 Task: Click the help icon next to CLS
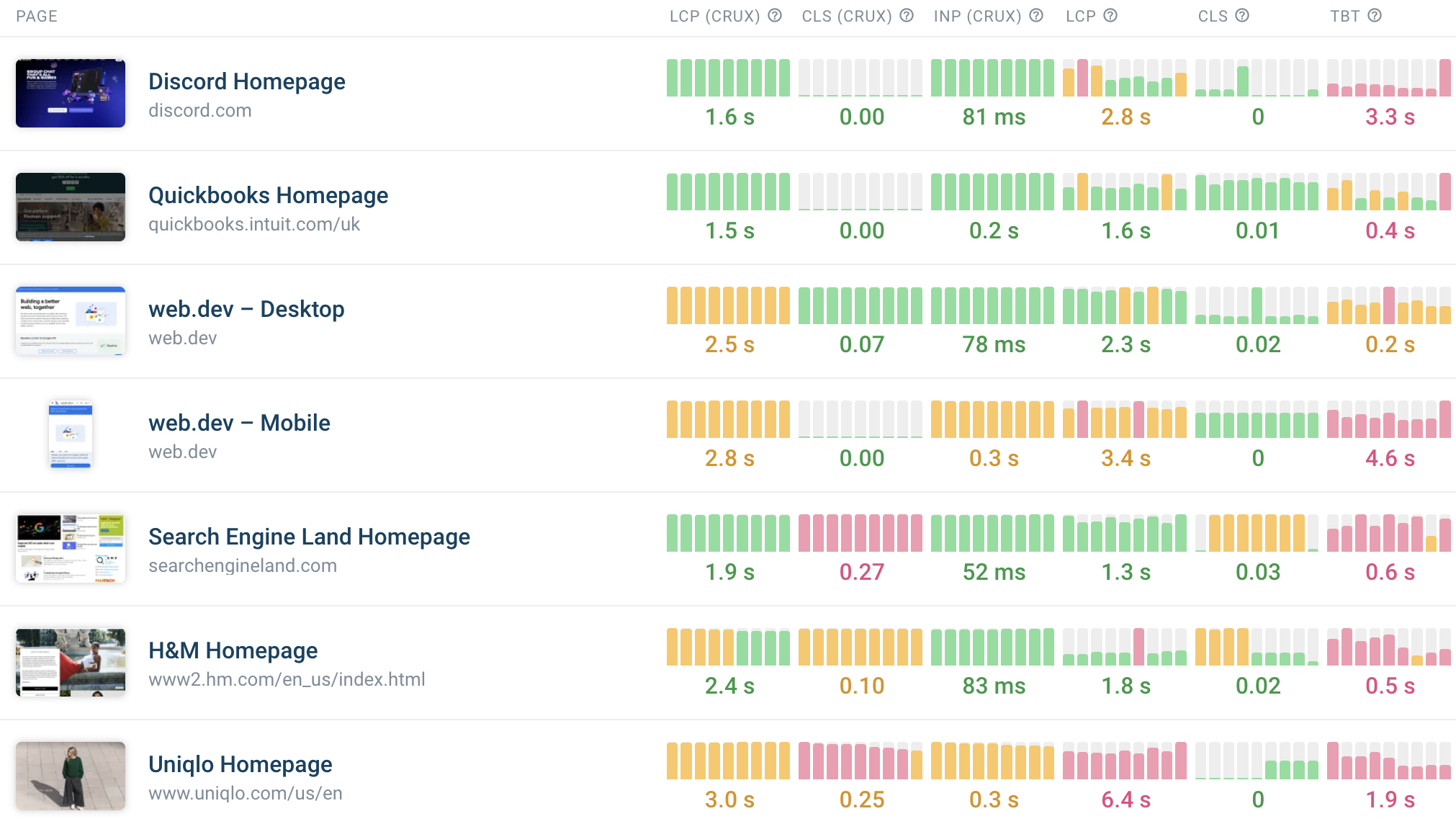(x=1242, y=16)
